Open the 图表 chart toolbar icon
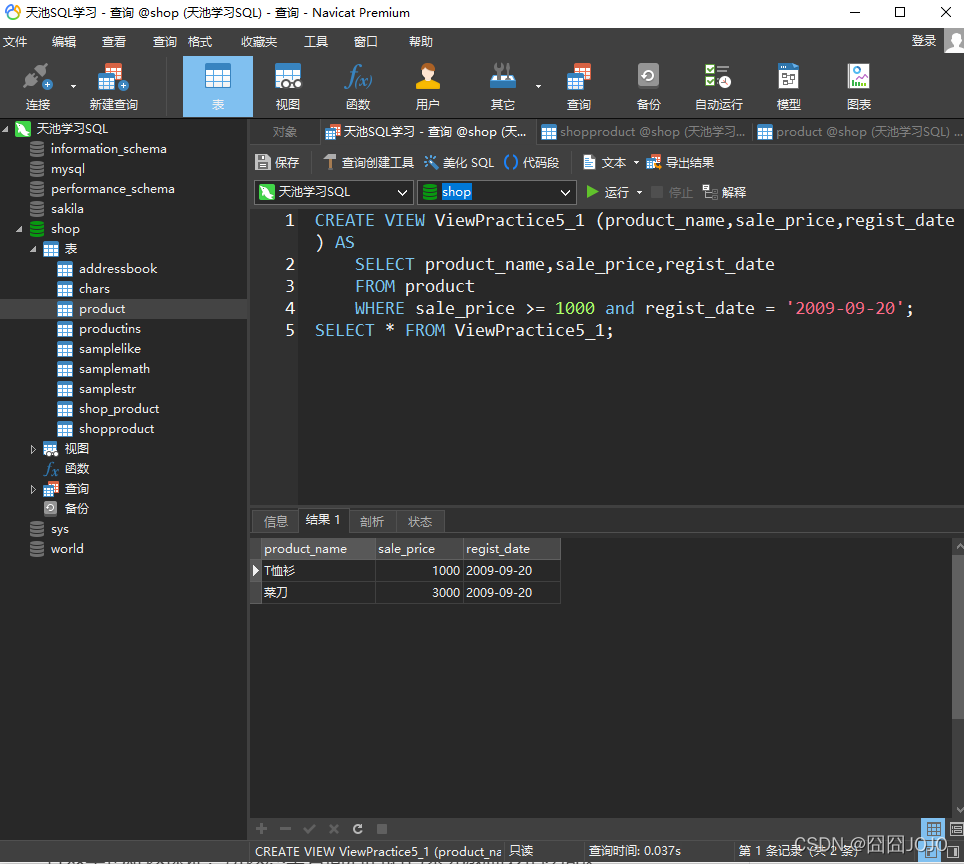Screen dimensions: 964x864 point(858,86)
